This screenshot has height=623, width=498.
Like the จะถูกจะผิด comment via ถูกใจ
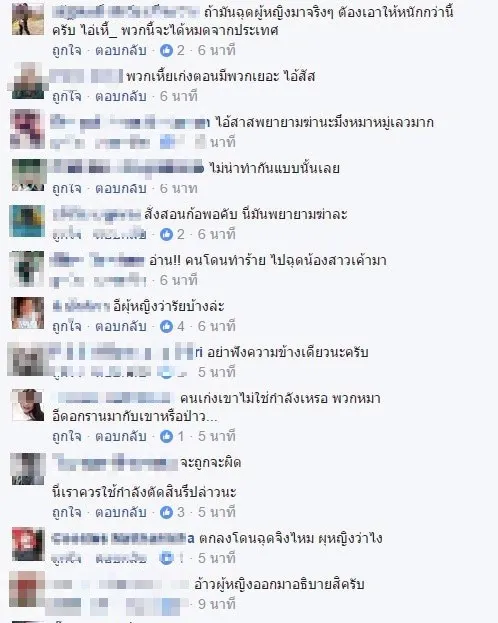[67, 513]
